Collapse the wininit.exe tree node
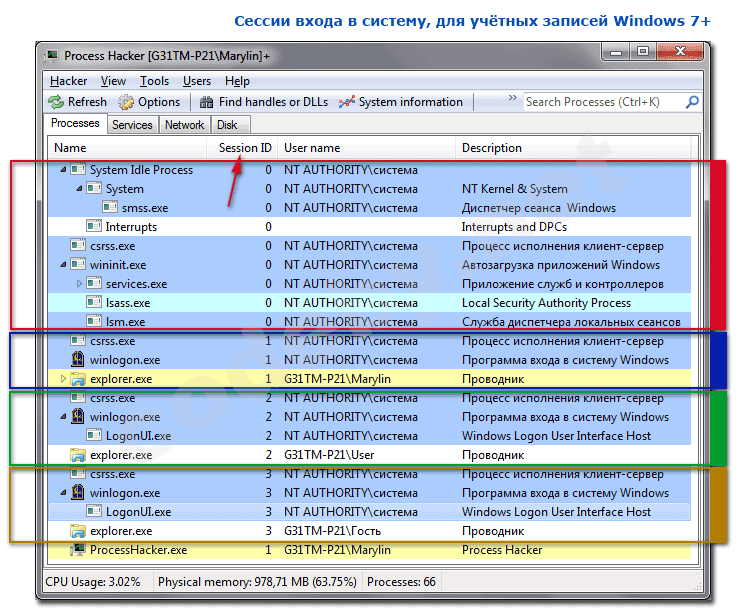 pyautogui.click(x=65, y=265)
